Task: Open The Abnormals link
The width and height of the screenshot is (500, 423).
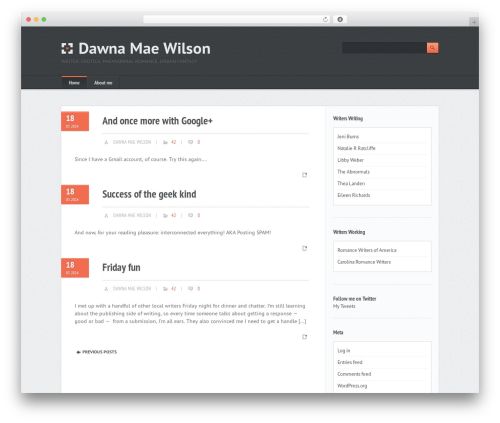Action: click(x=353, y=172)
